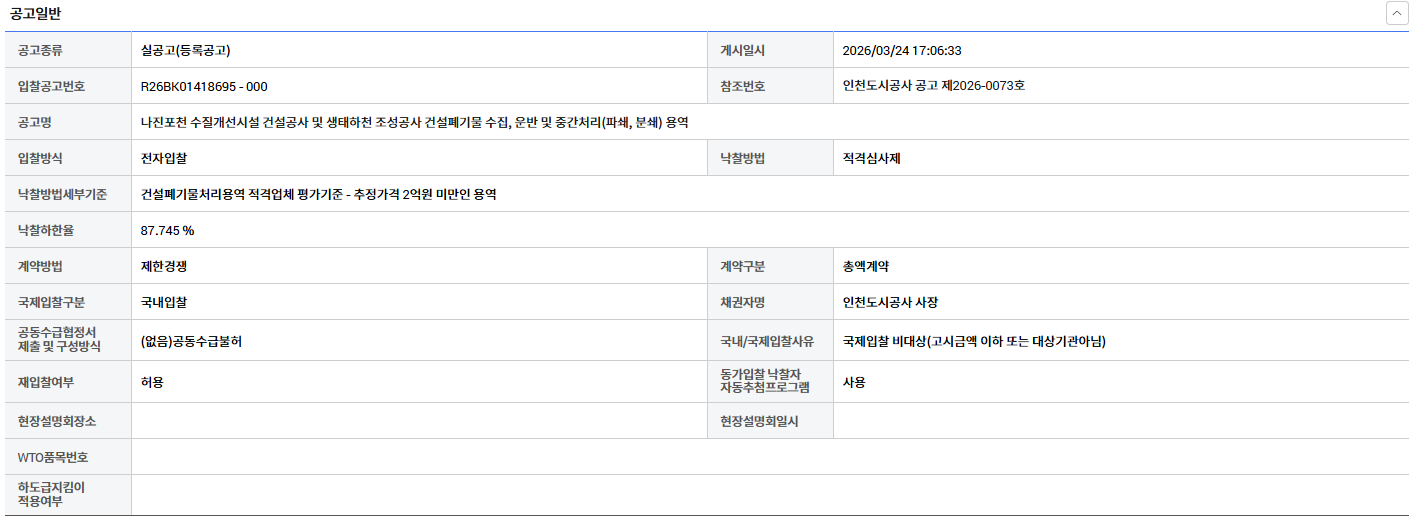Viewport: 1410px width, 517px height.
Task: Click the 허용 value for 재입찰여부
Action: (152, 382)
